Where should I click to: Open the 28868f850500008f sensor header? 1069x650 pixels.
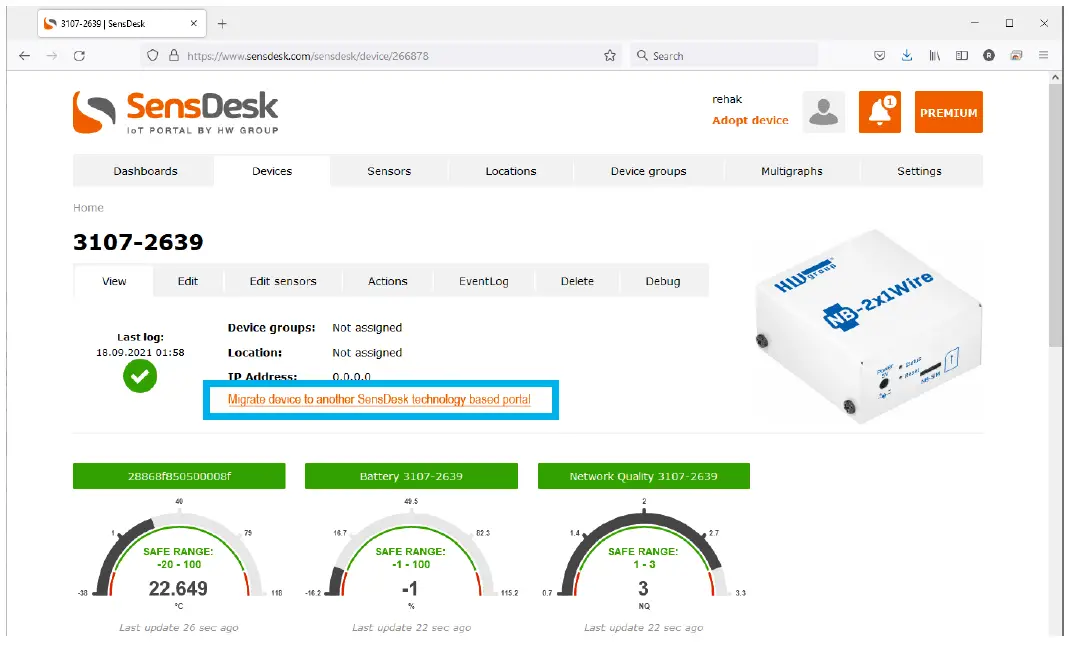point(179,476)
